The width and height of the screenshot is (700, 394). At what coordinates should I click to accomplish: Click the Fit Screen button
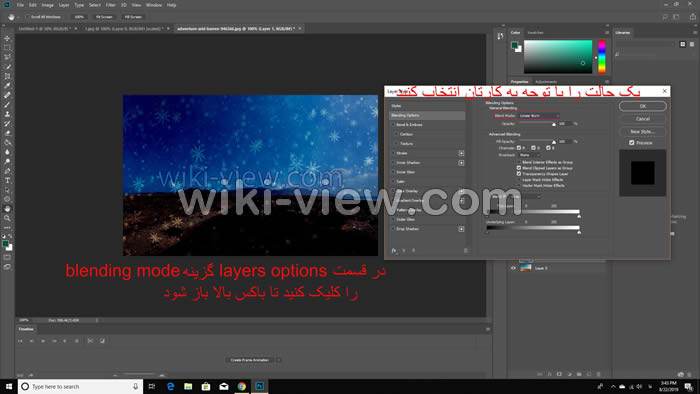pyautogui.click(x=104, y=17)
